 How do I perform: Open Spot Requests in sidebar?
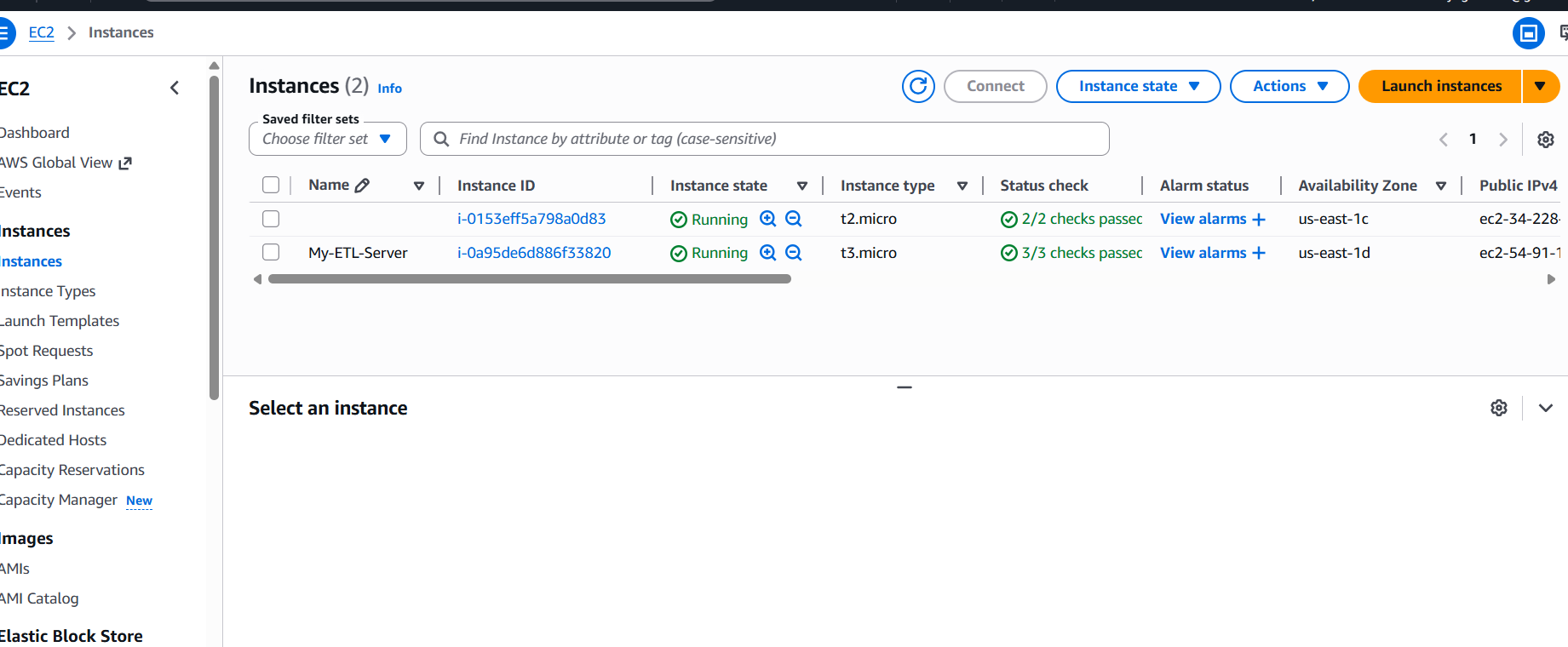[x=46, y=351]
